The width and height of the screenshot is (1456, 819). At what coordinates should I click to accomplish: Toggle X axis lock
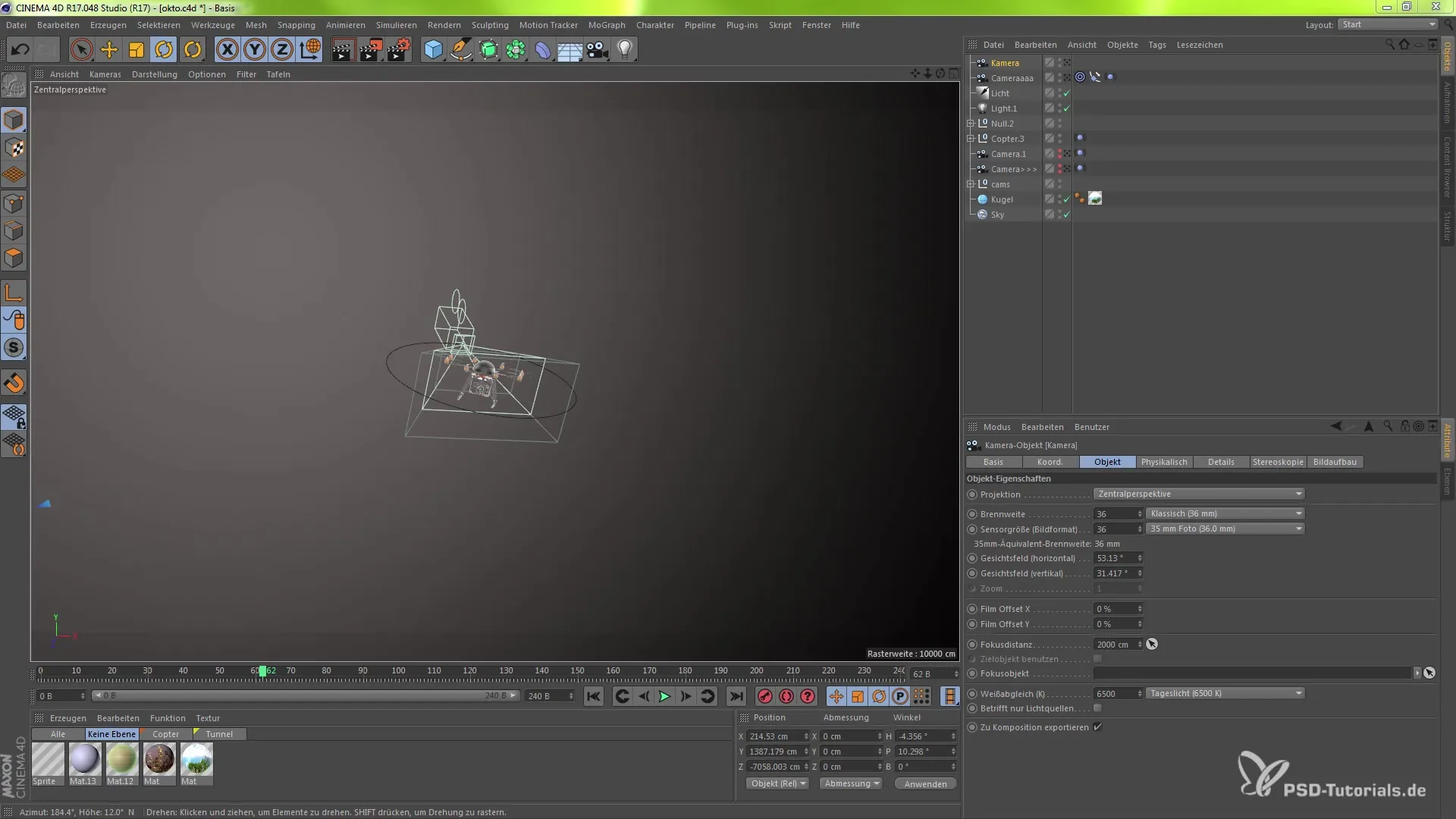pos(227,50)
